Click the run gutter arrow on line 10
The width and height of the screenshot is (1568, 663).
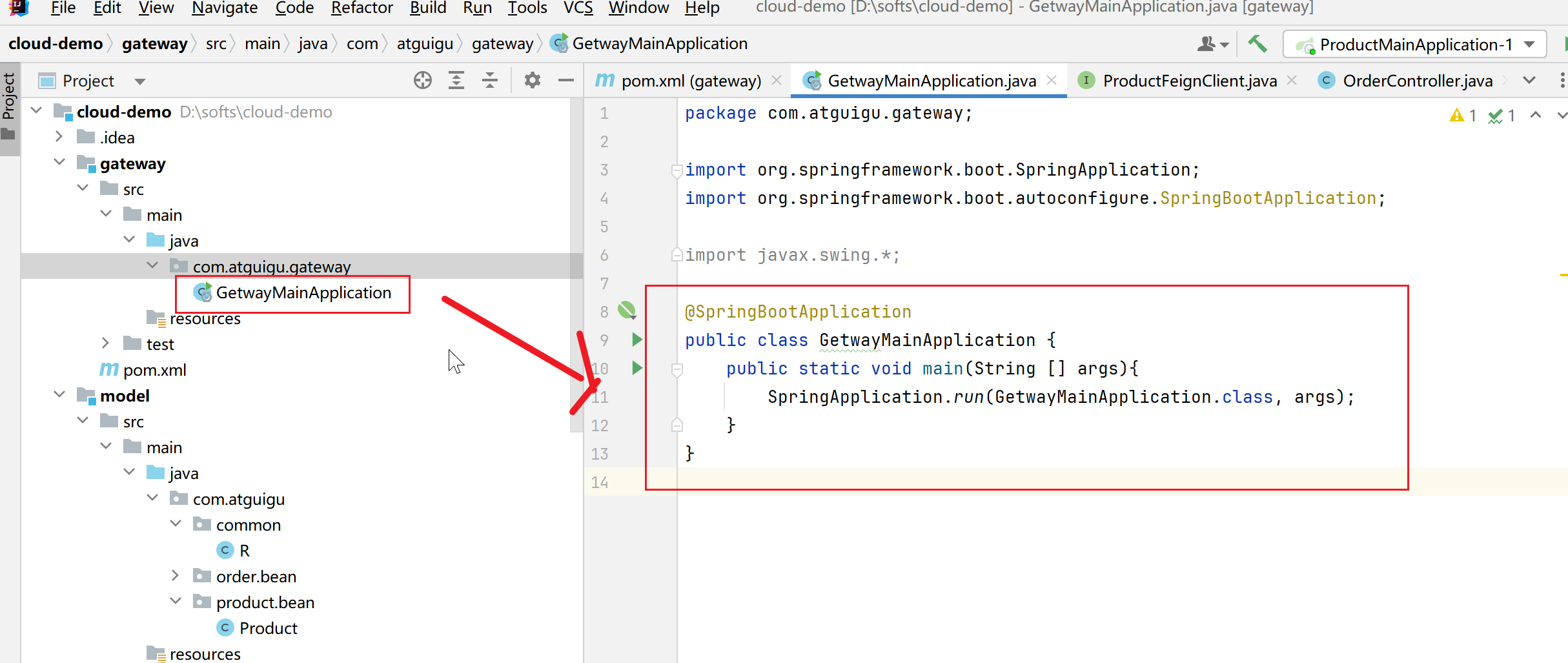637,368
